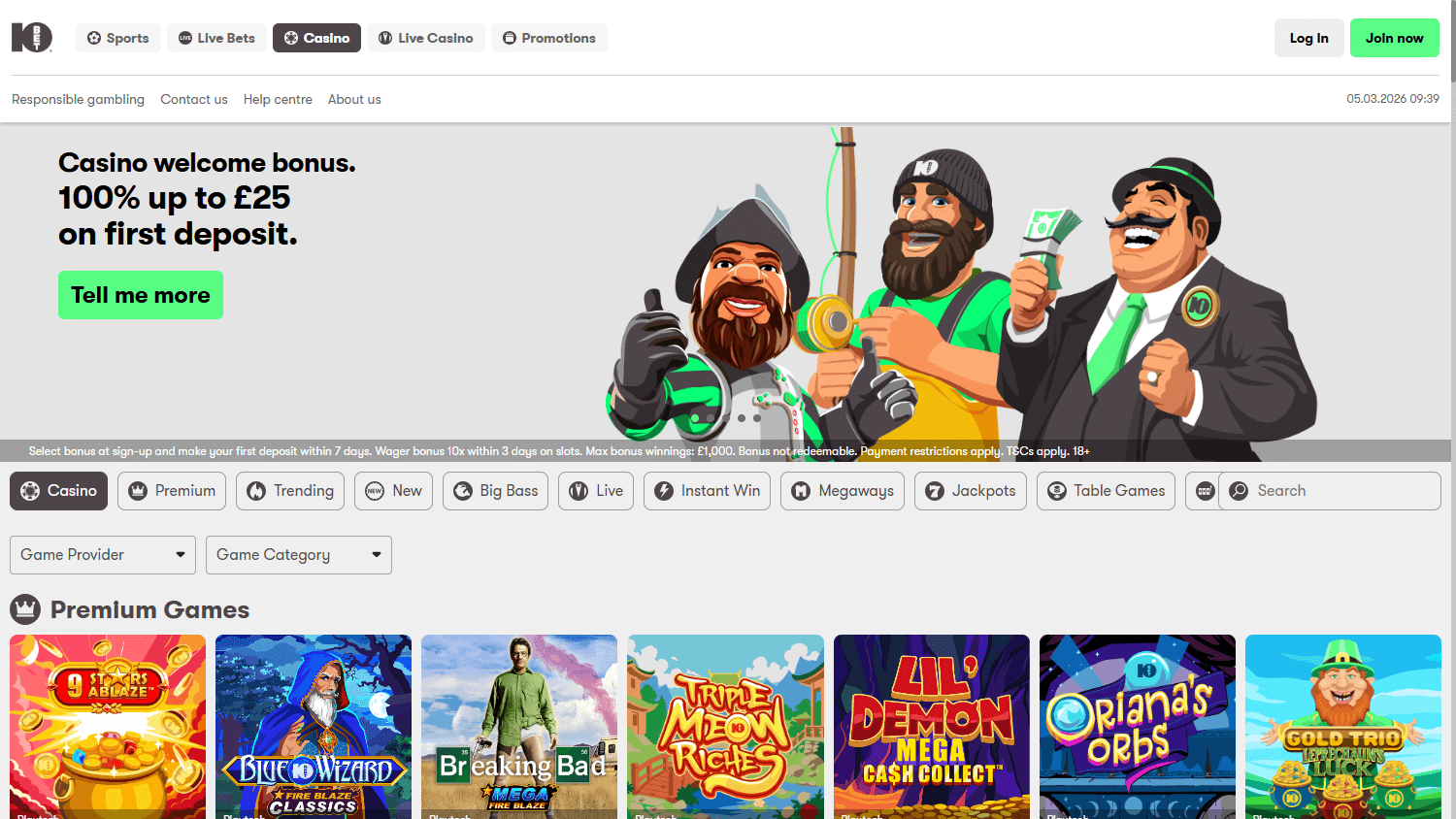Open the Trending games section
The image size is (1456, 819).
coord(289,490)
